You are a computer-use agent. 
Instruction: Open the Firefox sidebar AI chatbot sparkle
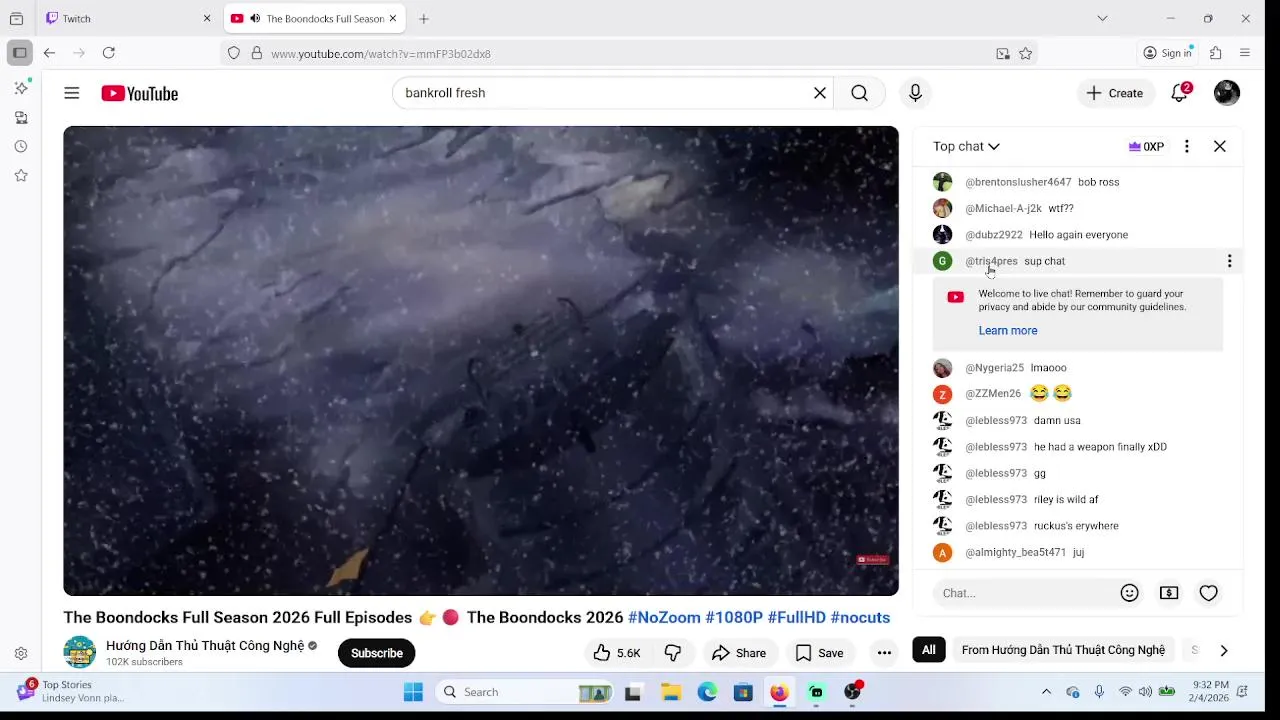(21, 88)
